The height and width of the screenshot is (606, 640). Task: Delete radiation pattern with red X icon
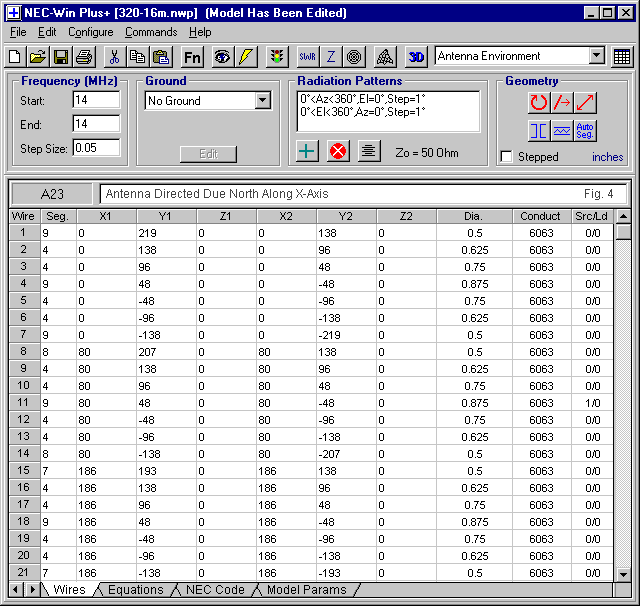coord(337,151)
